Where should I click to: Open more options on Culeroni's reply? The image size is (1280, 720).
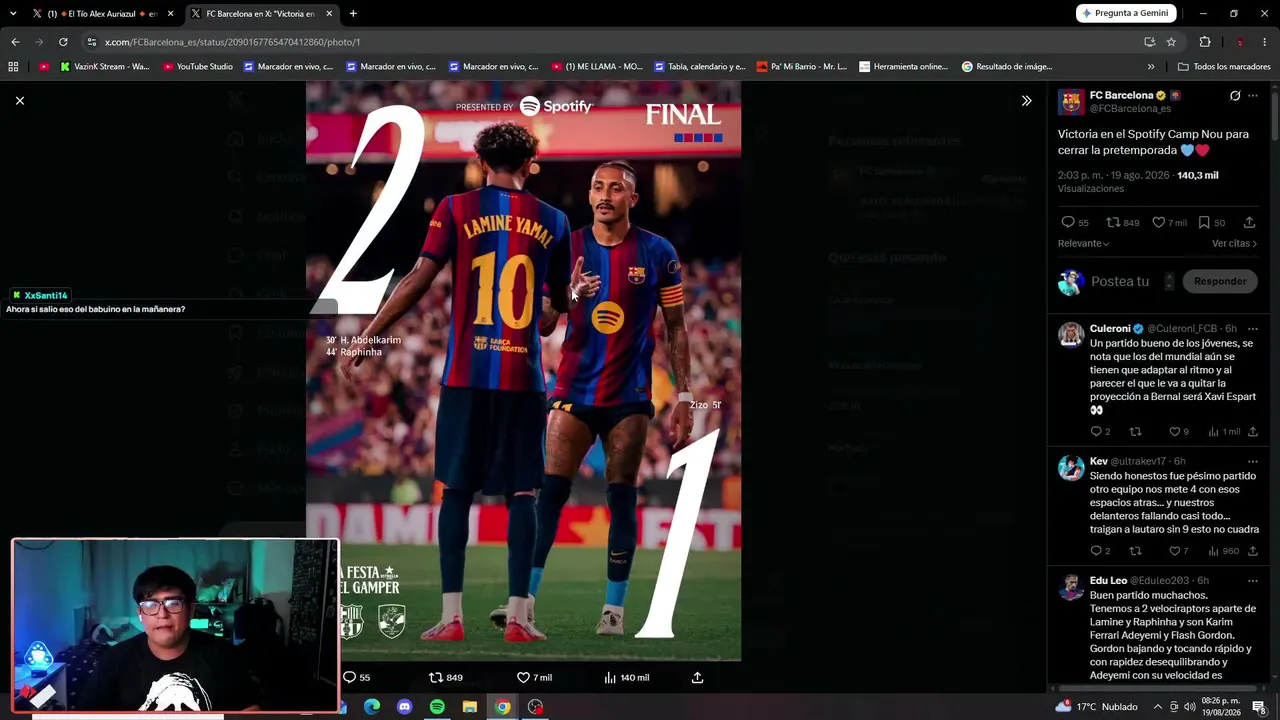pyautogui.click(x=1253, y=329)
